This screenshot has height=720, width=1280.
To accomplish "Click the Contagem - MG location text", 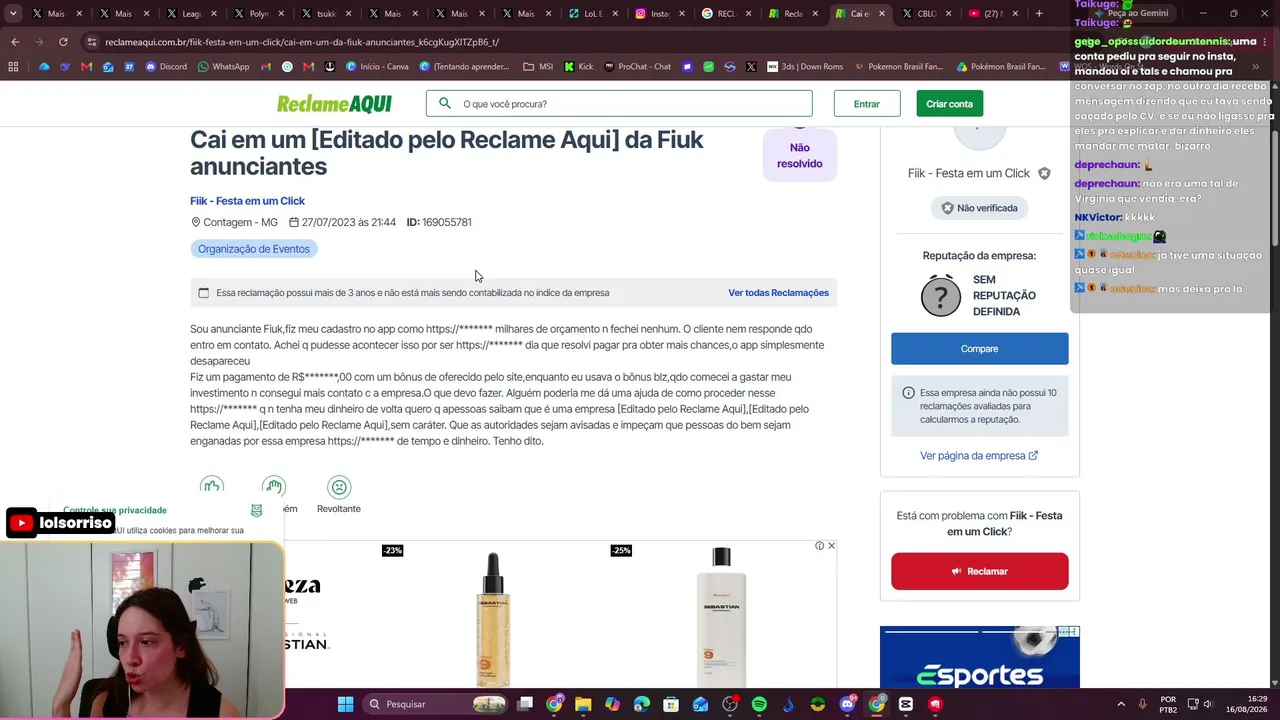I will (234, 222).
